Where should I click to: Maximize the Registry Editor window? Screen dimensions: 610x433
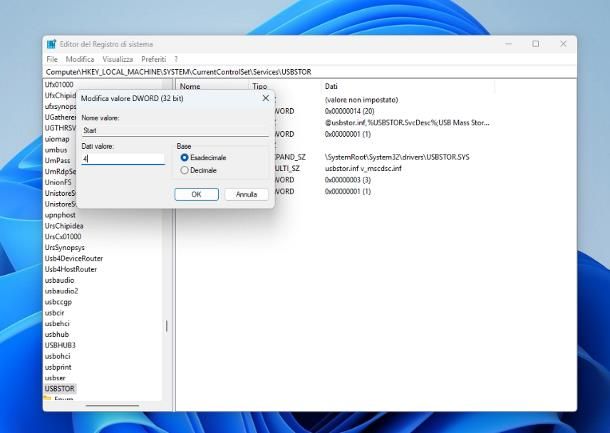(536, 44)
